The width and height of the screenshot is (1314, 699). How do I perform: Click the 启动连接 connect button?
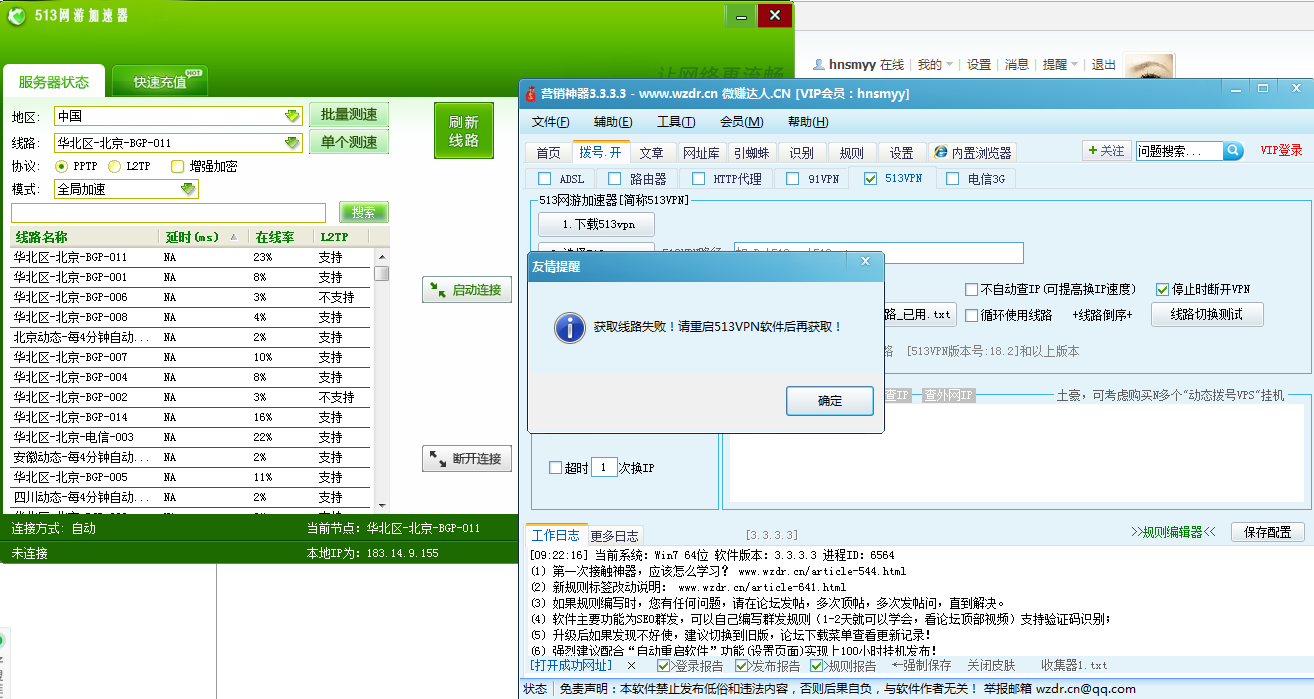coord(466,290)
